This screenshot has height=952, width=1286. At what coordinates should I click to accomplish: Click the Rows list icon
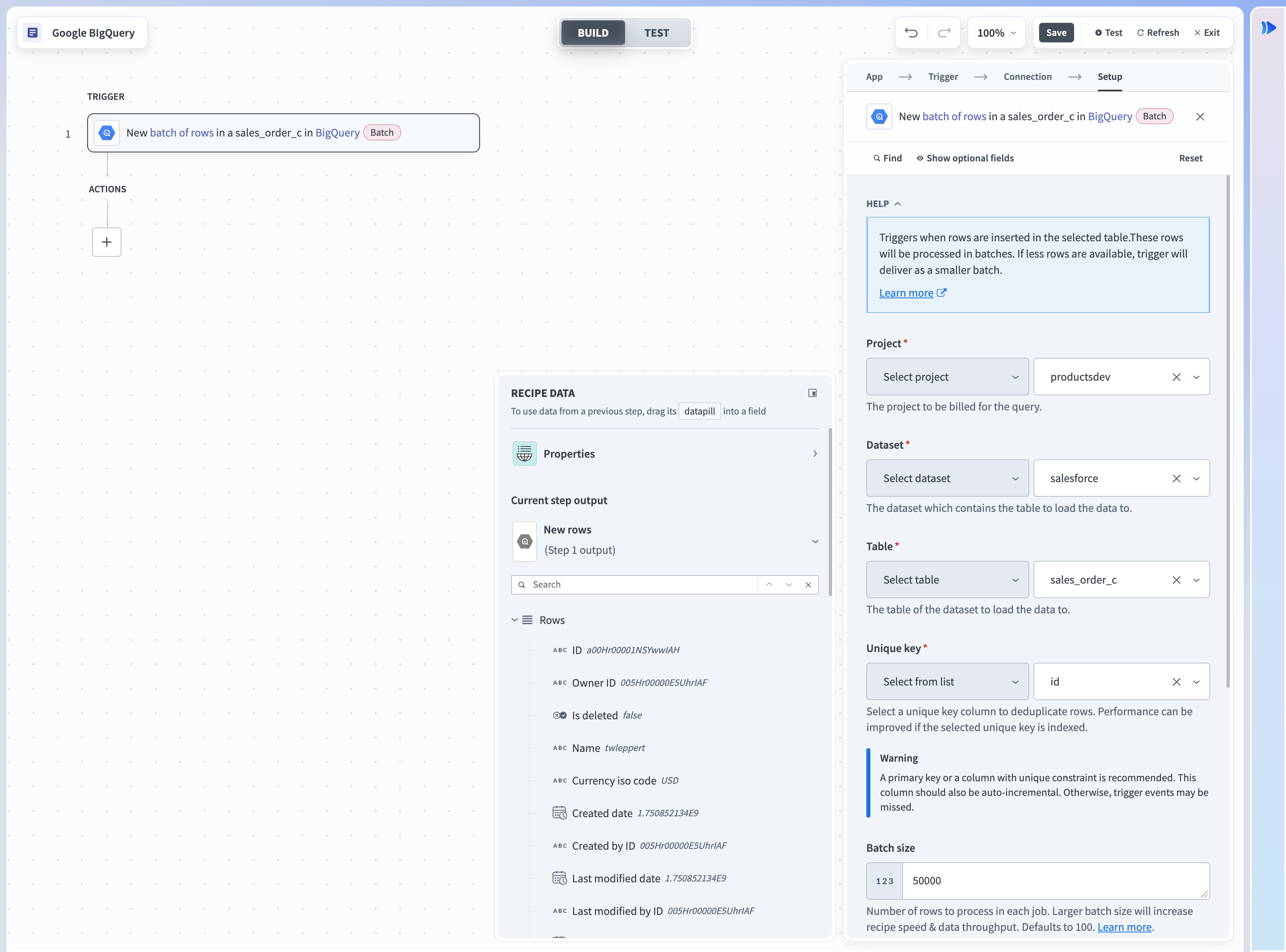click(x=527, y=620)
